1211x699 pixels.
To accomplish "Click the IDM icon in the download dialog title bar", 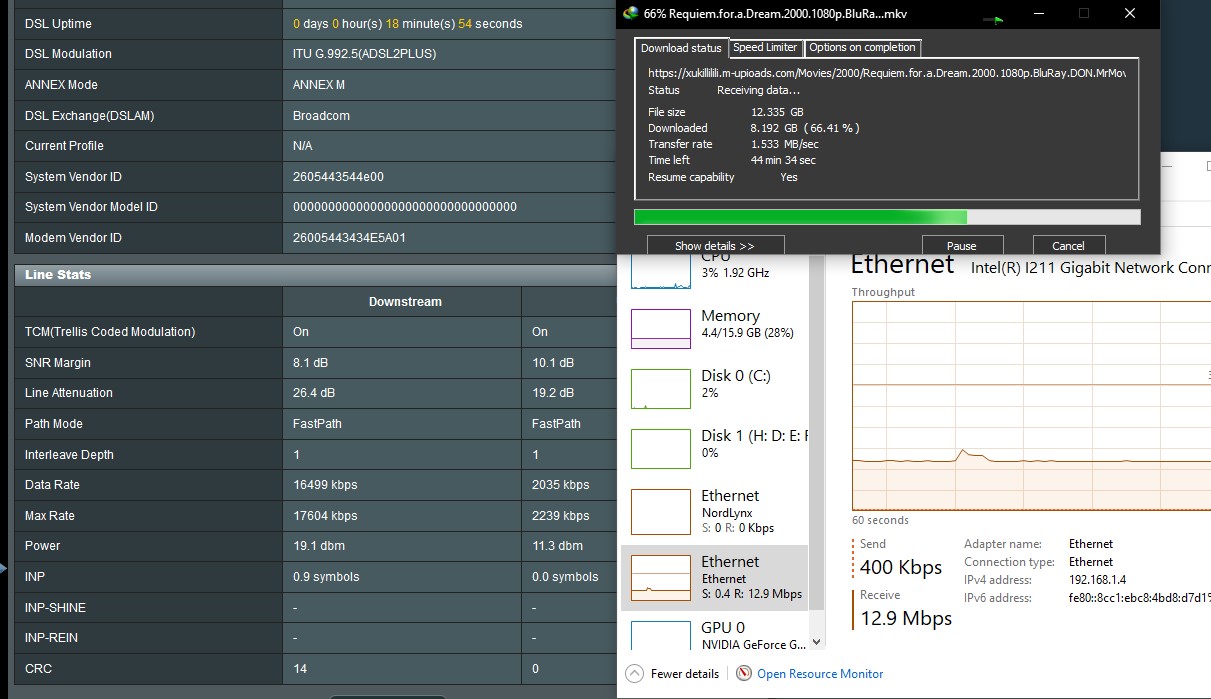I will (630, 13).
